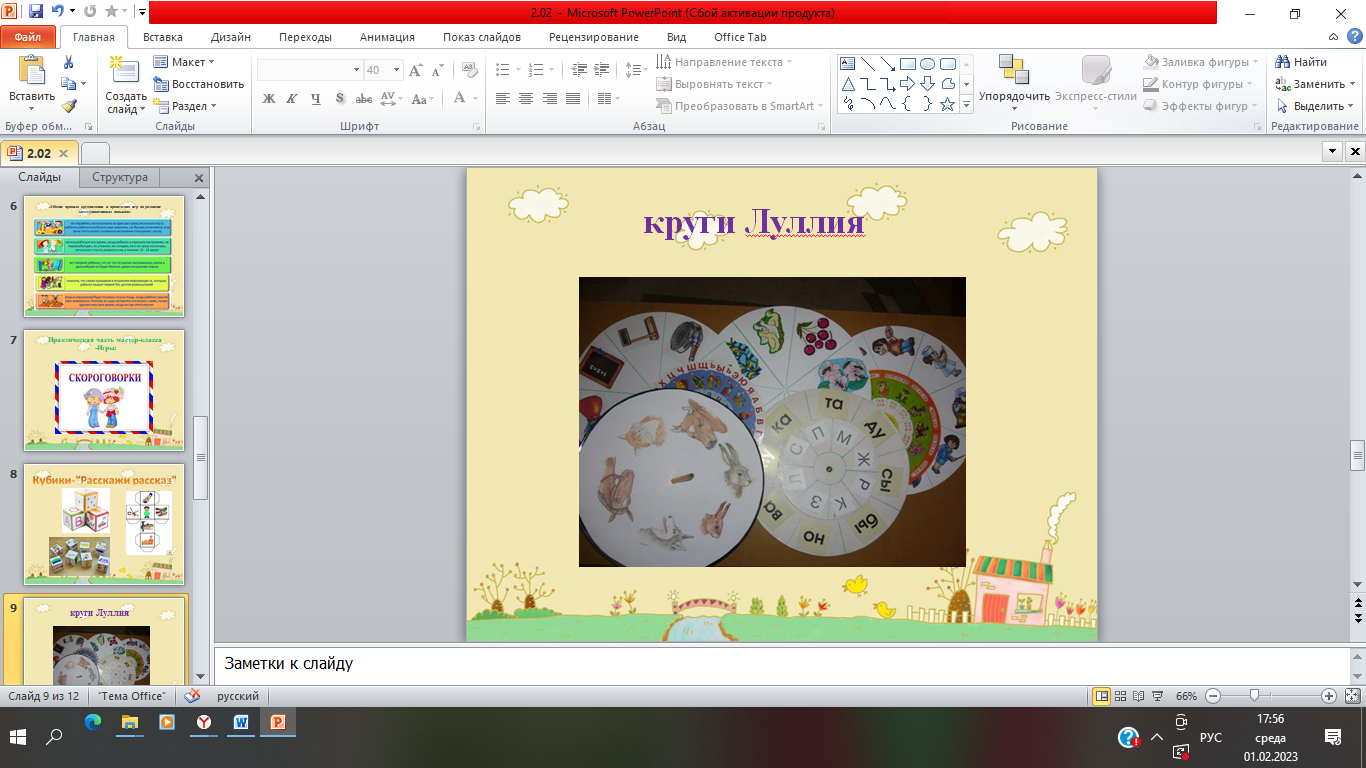Click the Заметки к слайду notes field

[781, 664]
